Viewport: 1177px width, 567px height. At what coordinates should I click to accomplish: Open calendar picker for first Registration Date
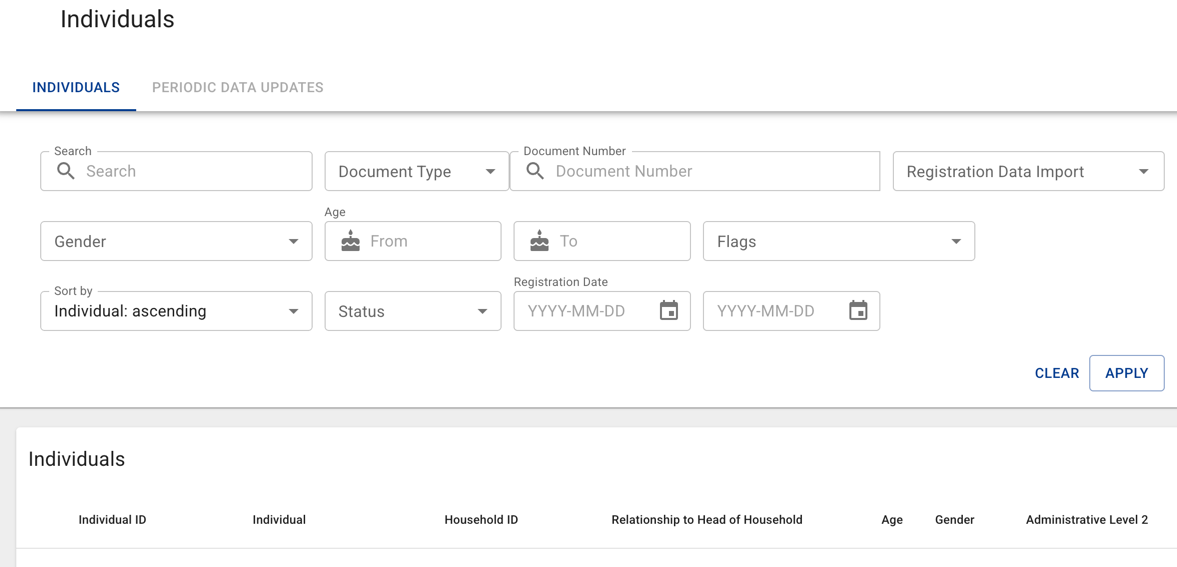pos(669,311)
